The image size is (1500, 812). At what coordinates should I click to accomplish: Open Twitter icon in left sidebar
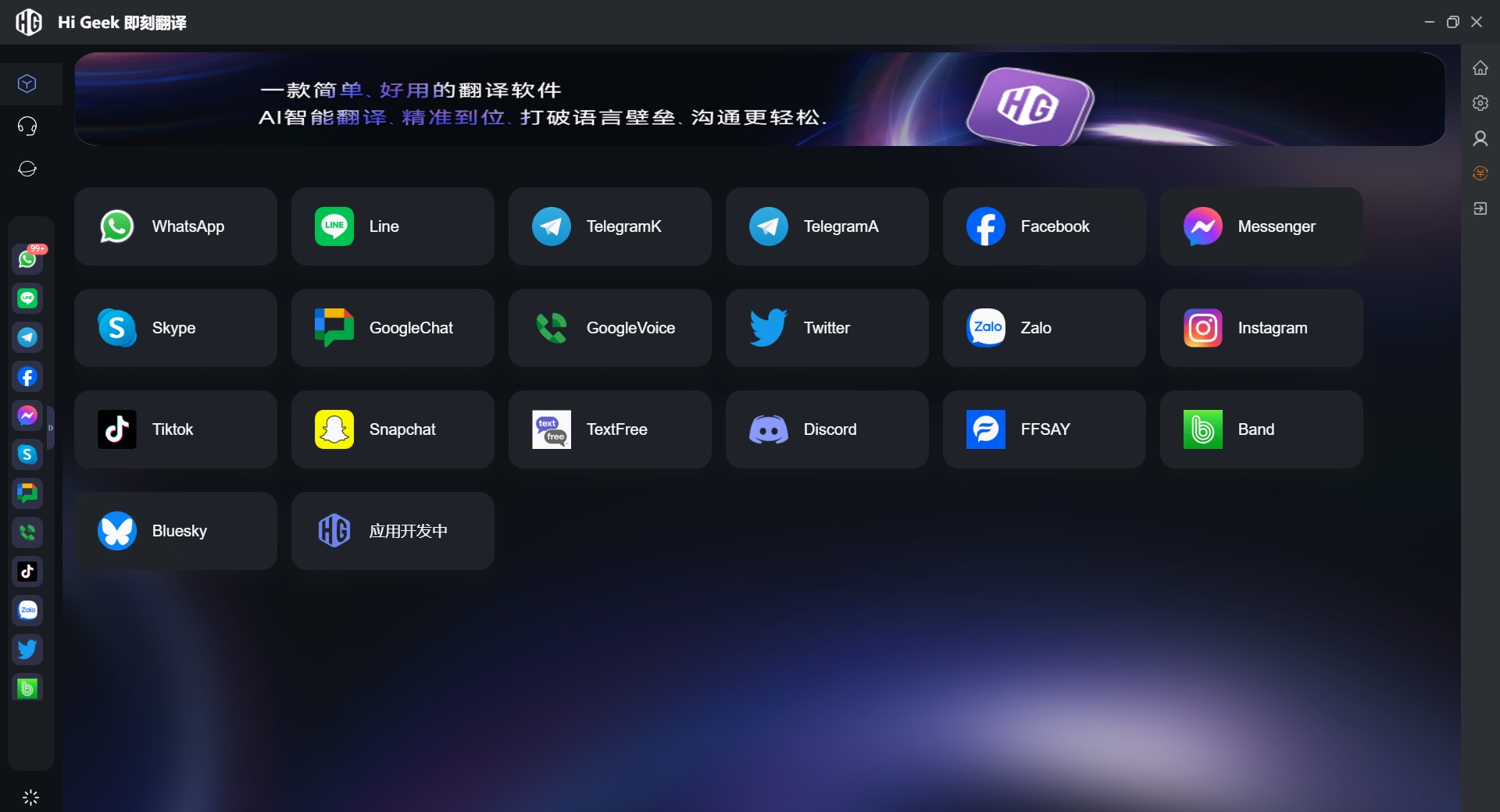[x=27, y=650]
